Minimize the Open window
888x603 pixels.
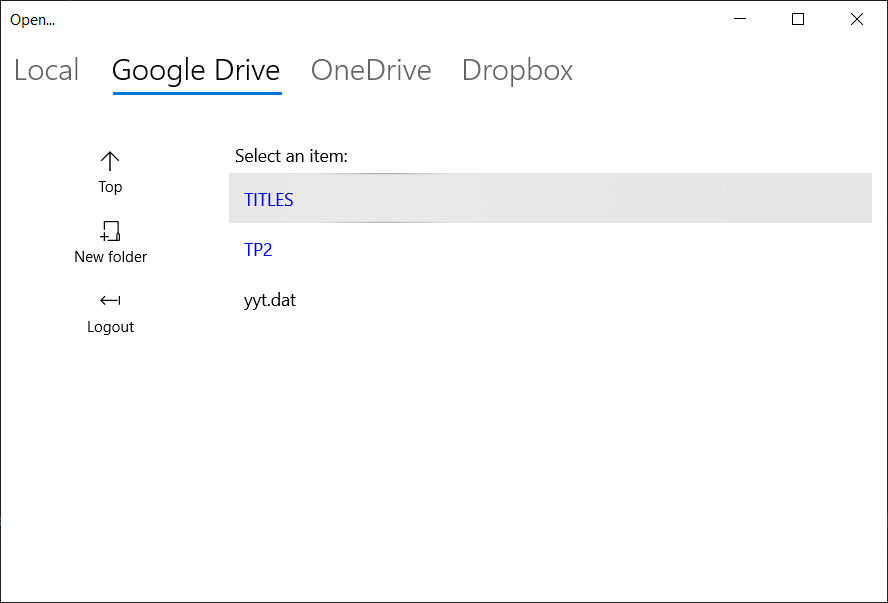pyautogui.click(x=740, y=19)
